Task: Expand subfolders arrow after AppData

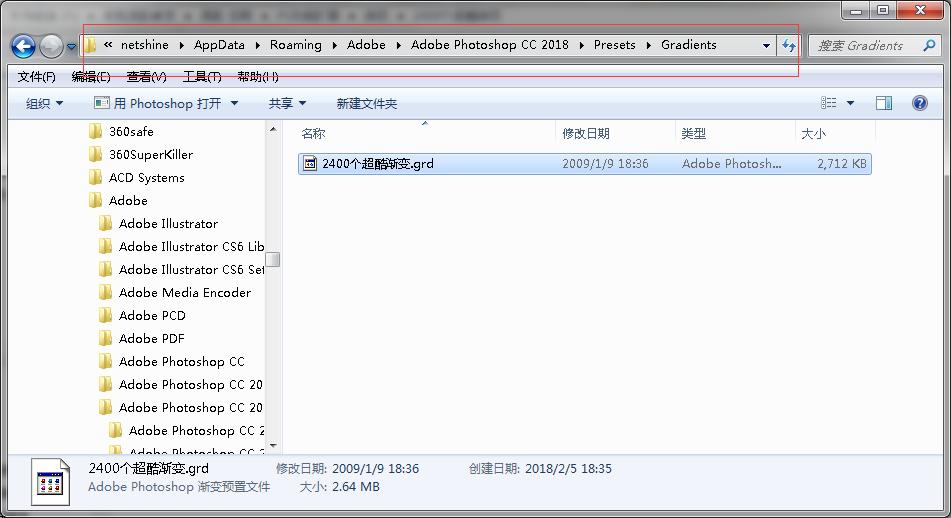Action: (258, 45)
